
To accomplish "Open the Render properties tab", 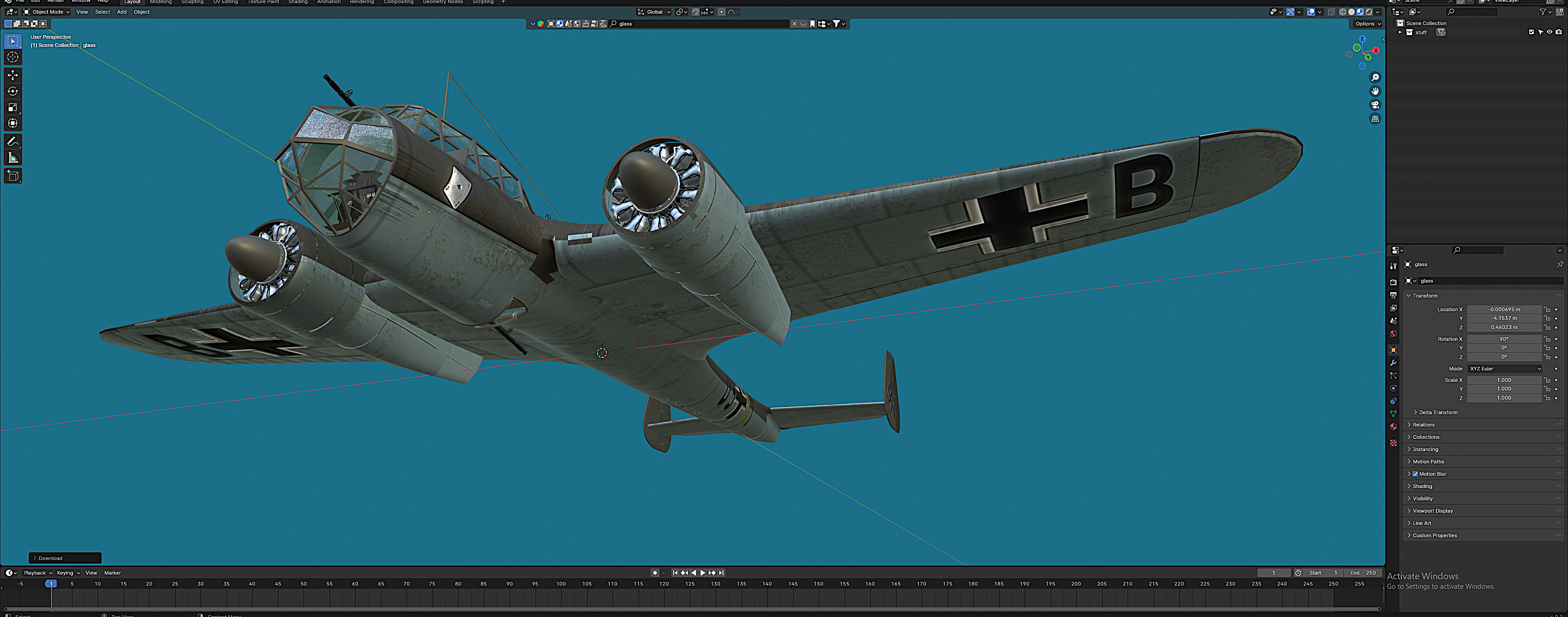I will coord(1393,283).
